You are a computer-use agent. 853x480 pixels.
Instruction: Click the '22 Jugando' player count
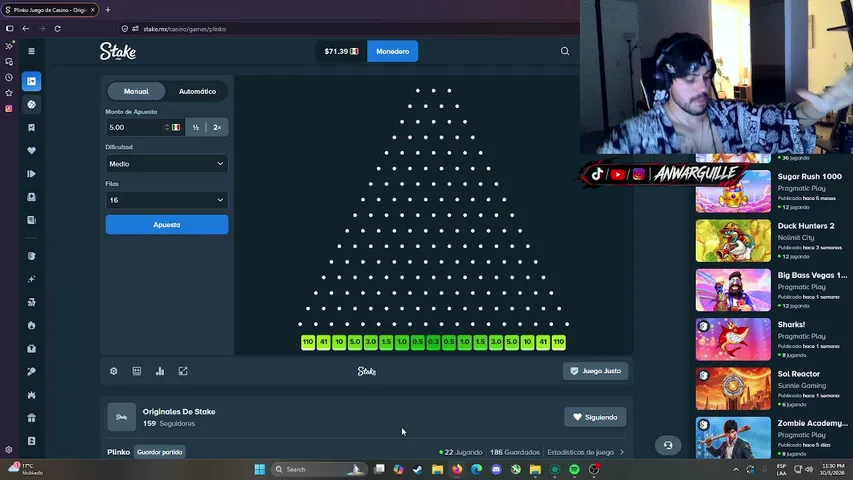point(460,452)
